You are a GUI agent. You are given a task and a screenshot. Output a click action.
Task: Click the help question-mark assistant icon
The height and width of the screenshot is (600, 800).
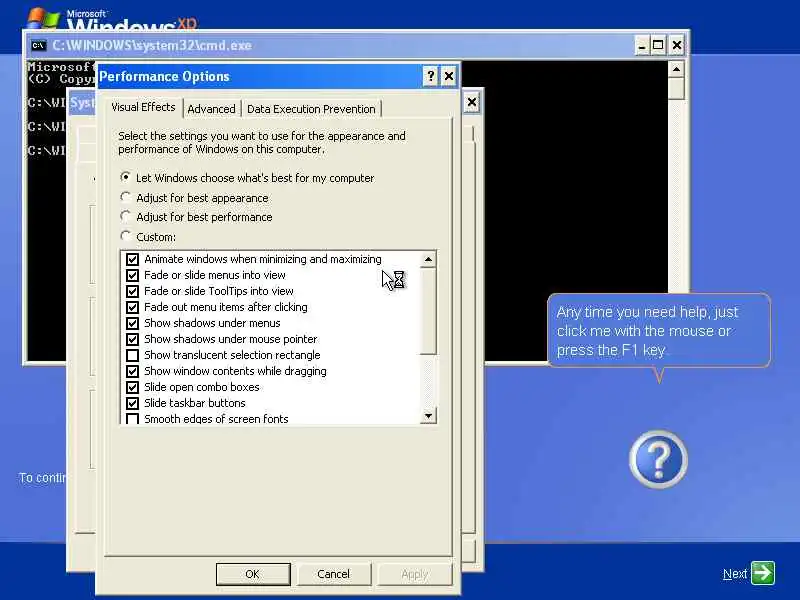point(658,459)
